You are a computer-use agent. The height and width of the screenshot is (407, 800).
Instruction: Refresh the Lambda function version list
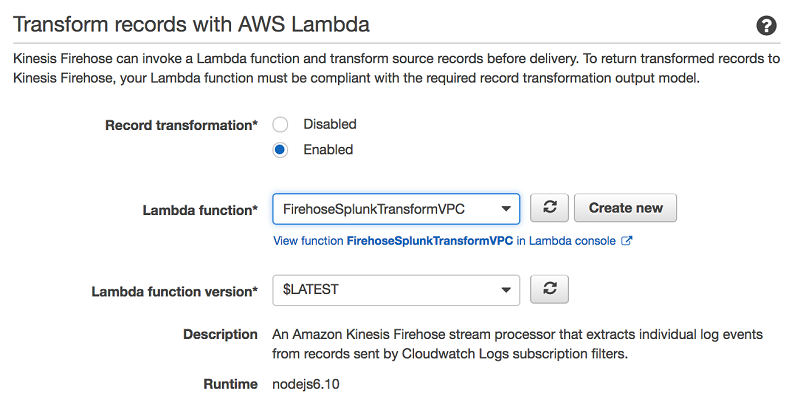point(549,289)
